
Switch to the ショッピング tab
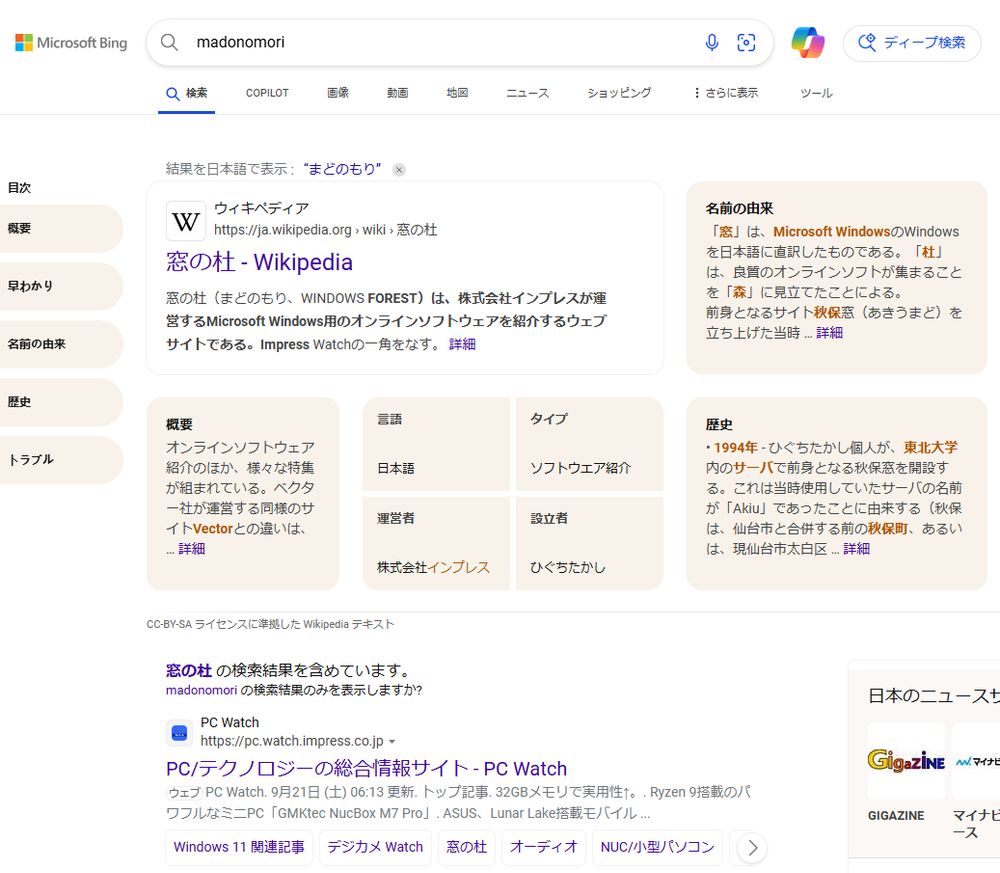tap(619, 93)
